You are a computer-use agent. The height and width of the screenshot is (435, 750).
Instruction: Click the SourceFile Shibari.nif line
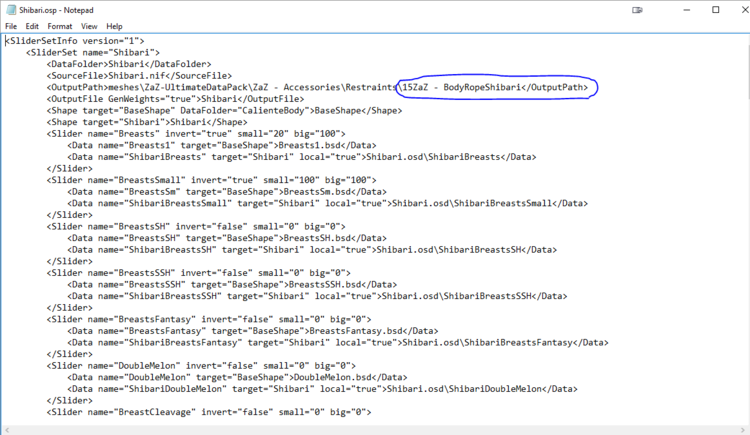pos(139,76)
